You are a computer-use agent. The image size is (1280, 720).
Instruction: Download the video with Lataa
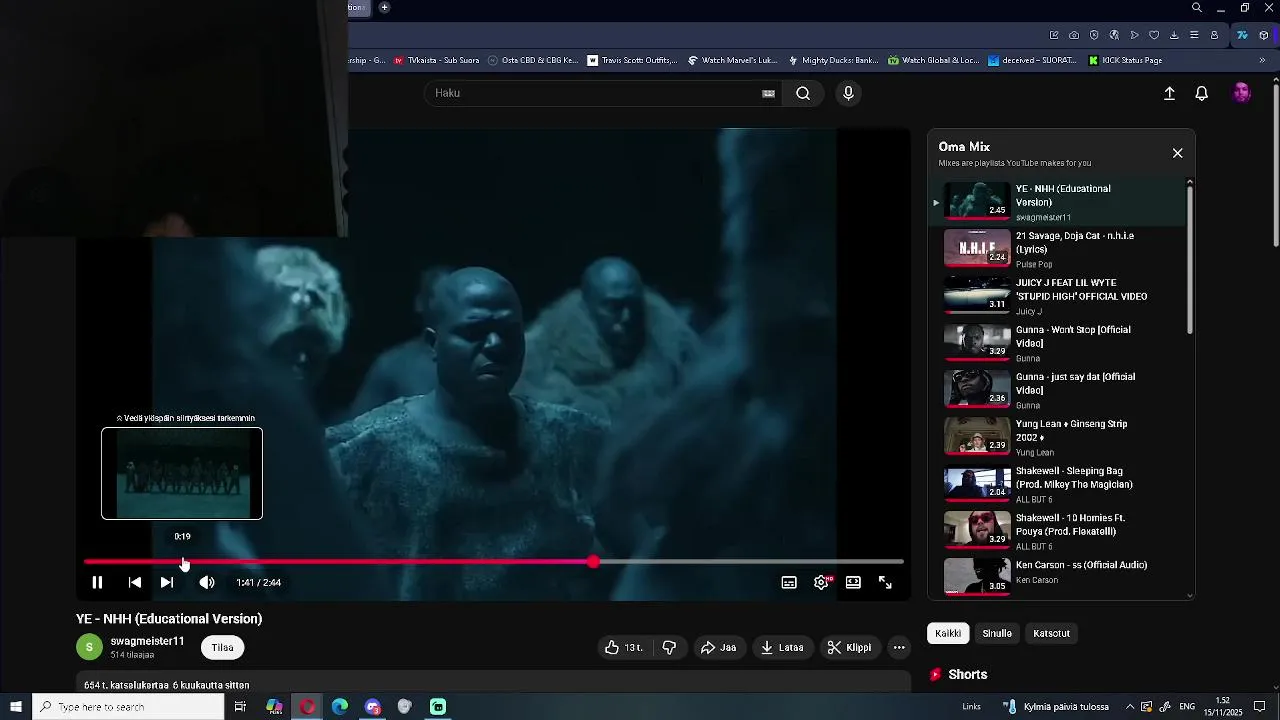pos(781,647)
